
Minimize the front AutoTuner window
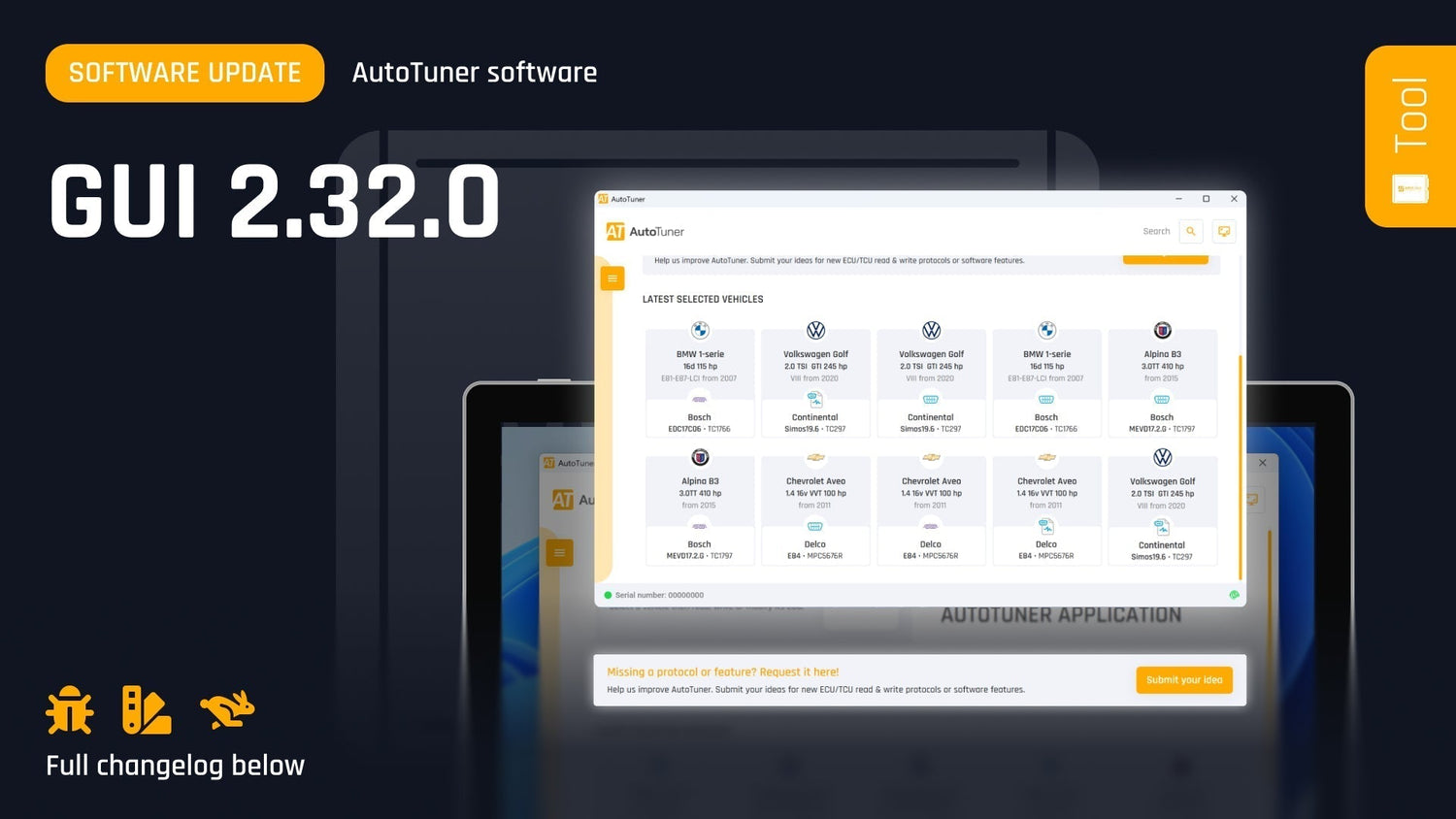click(1178, 199)
